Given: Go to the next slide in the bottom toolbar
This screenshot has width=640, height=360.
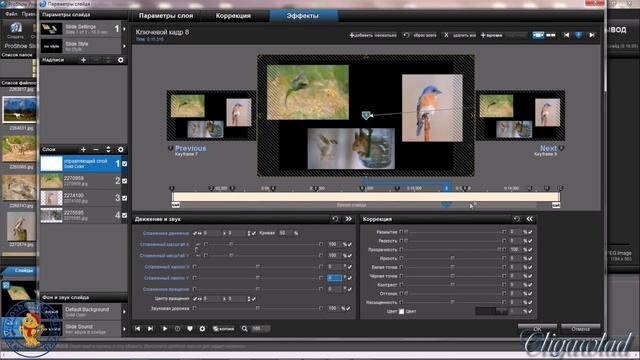Looking at the screenshot, I should 150,329.
